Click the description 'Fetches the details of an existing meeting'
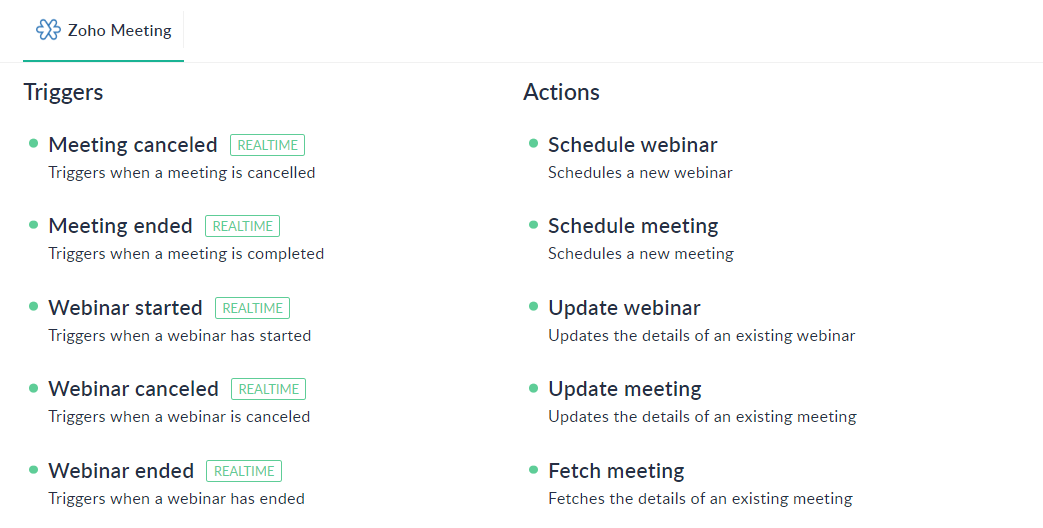The height and width of the screenshot is (528, 1043). click(700, 499)
